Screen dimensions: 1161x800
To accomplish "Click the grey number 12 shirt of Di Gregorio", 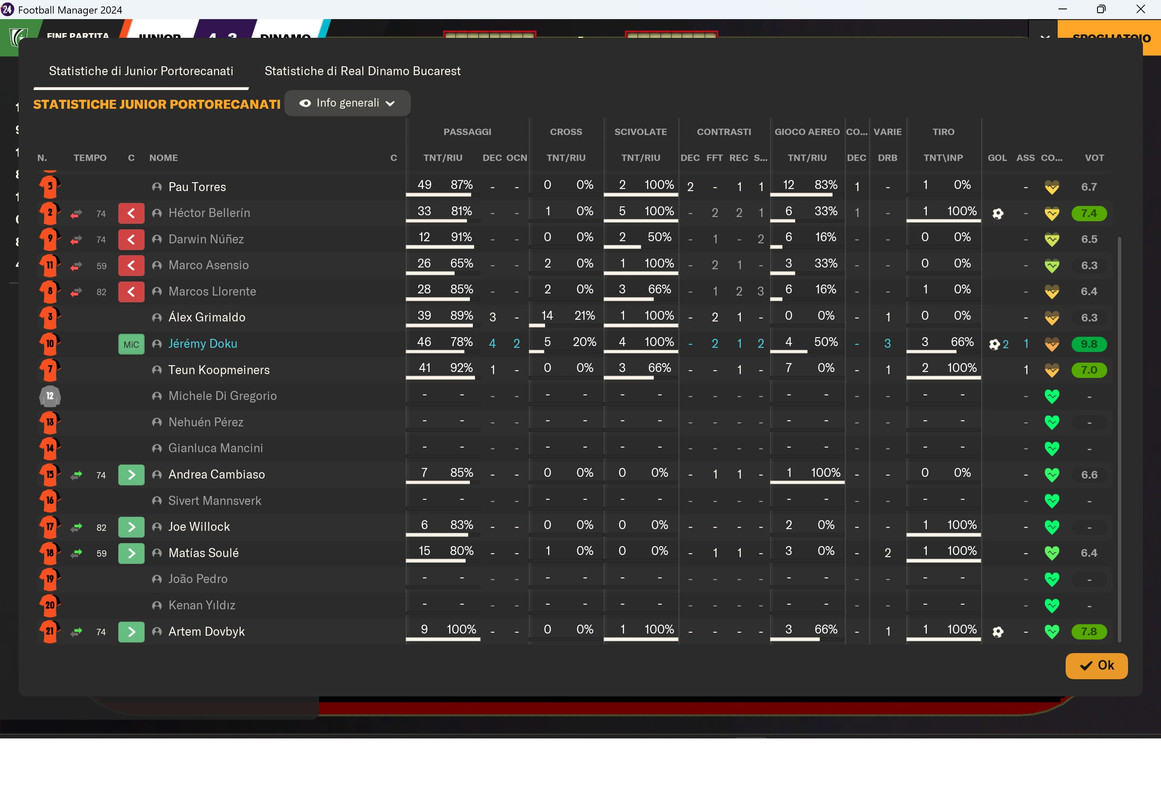I will click(x=50, y=396).
